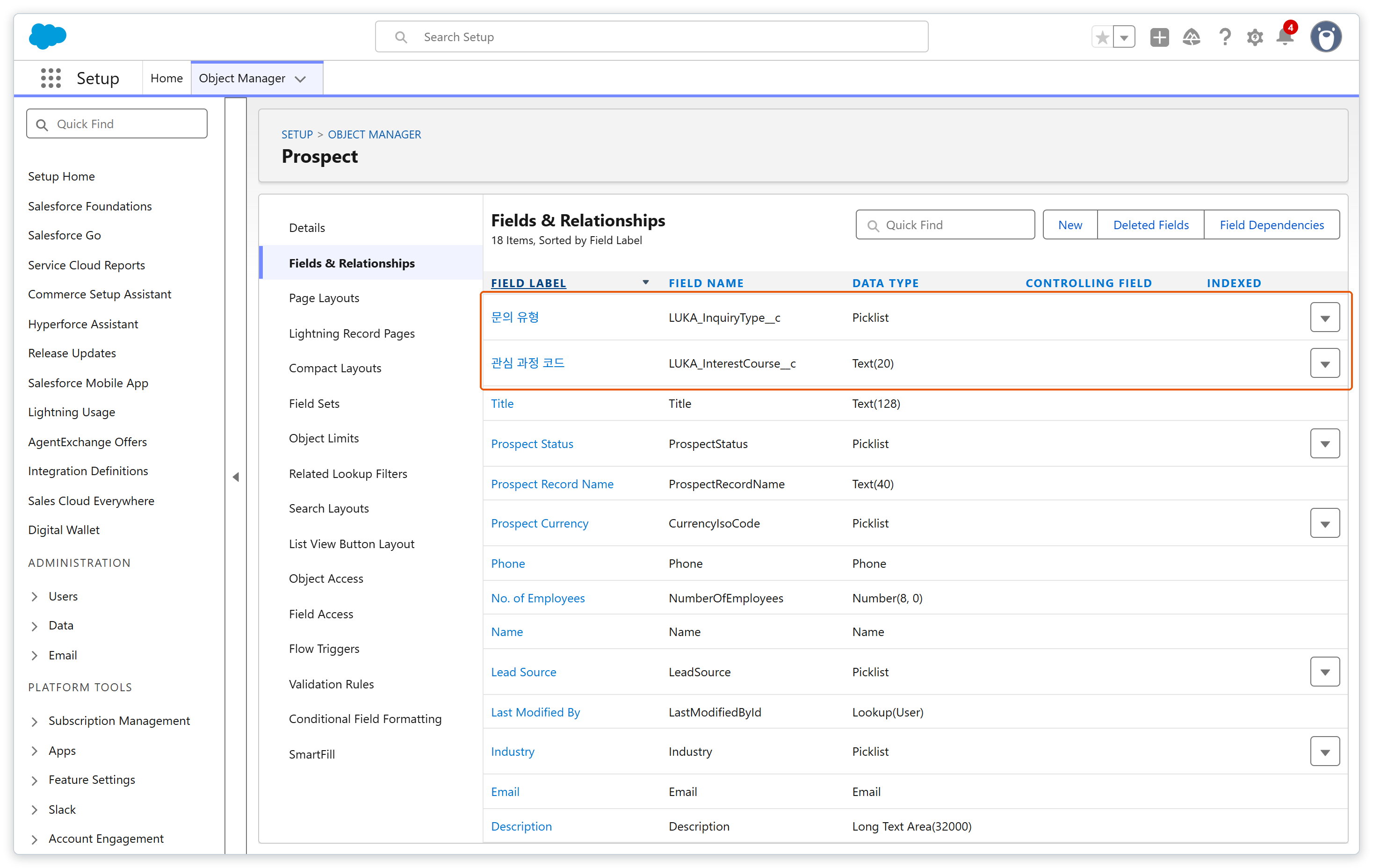The width and height of the screenshot is (1373, 868).
Task: Switch to the Home tab
Action: click(x=166, y=78)
